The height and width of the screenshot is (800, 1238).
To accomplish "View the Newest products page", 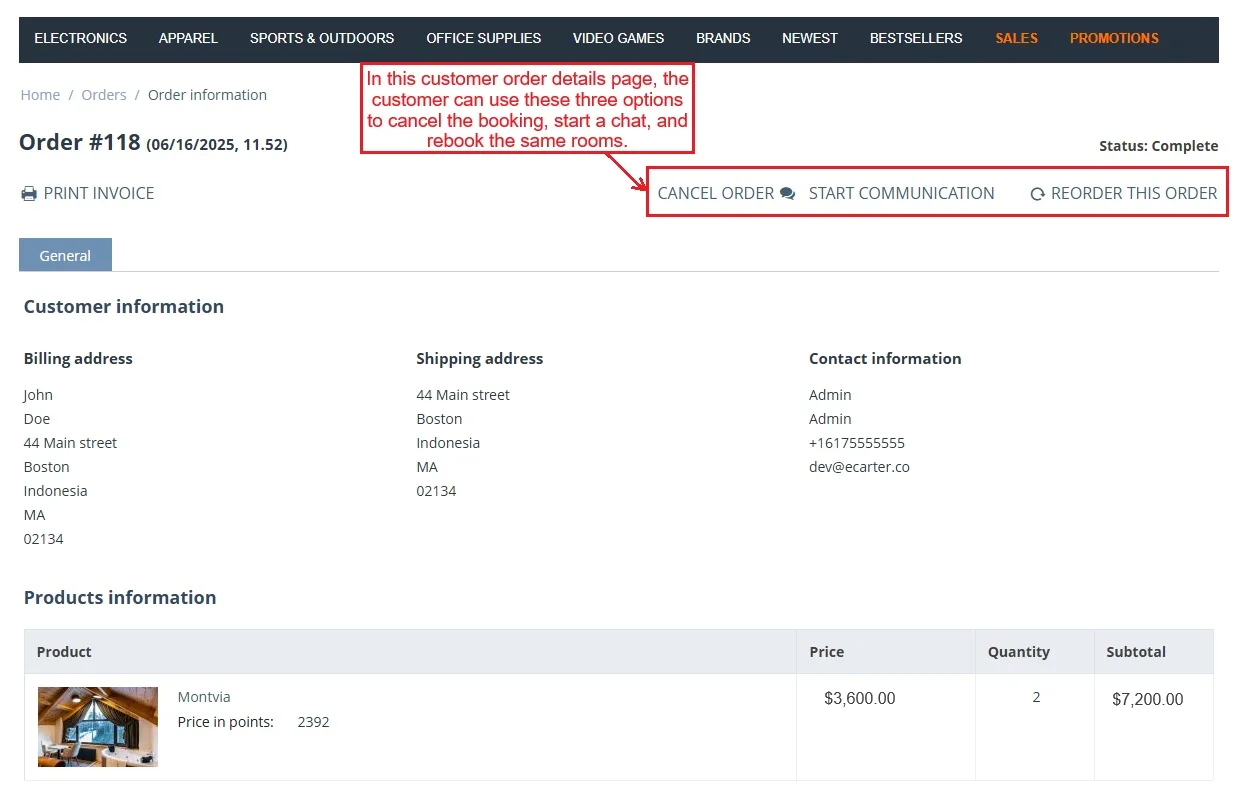I will click(810, 38).
